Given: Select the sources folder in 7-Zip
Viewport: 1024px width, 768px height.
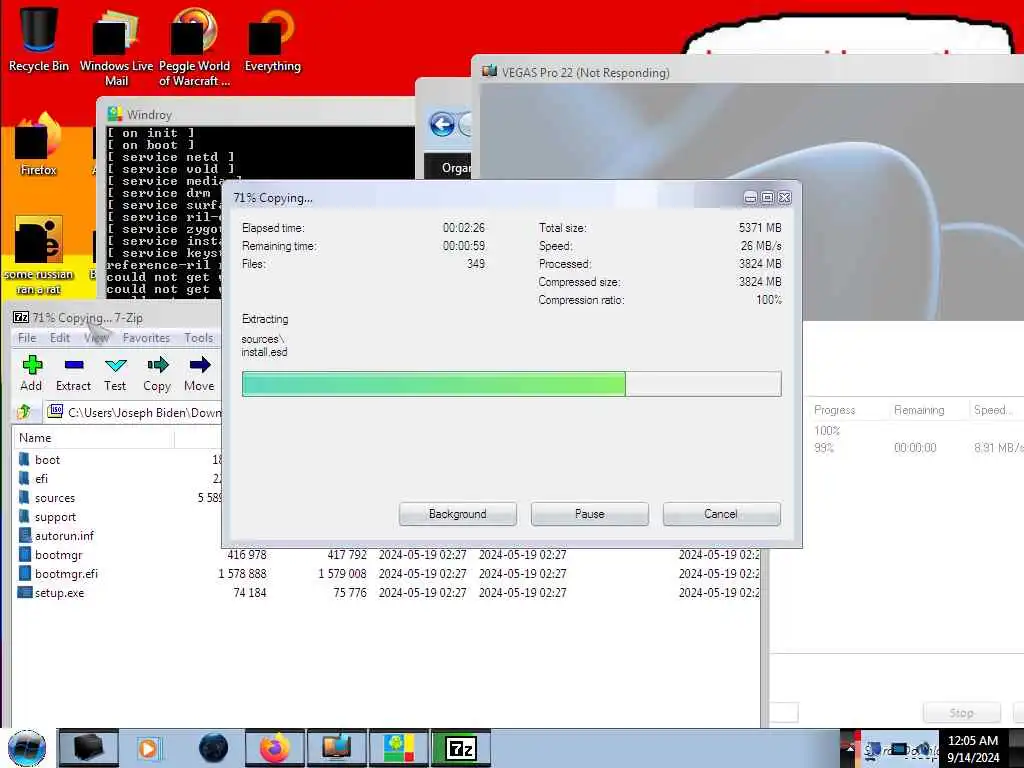Looking at the screenshot, I should click(x=55, y=498).
